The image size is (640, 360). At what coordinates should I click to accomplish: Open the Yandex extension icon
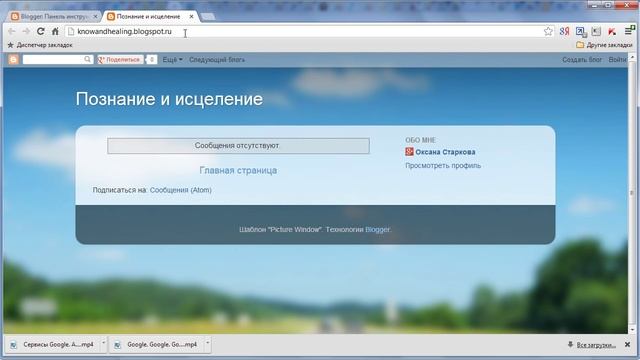(x=564, y=31)
